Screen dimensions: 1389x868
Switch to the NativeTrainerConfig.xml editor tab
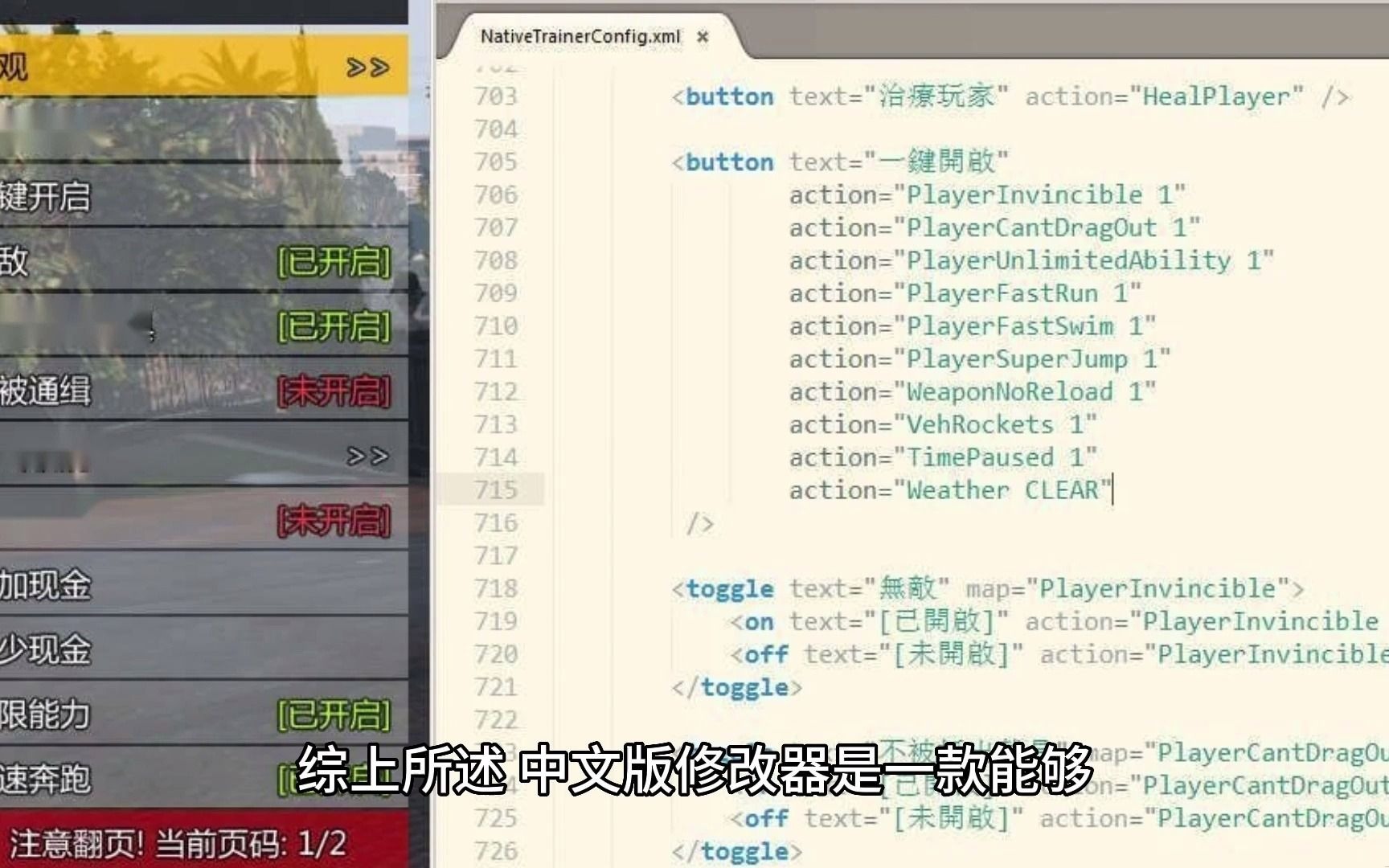tap(579, 37)
